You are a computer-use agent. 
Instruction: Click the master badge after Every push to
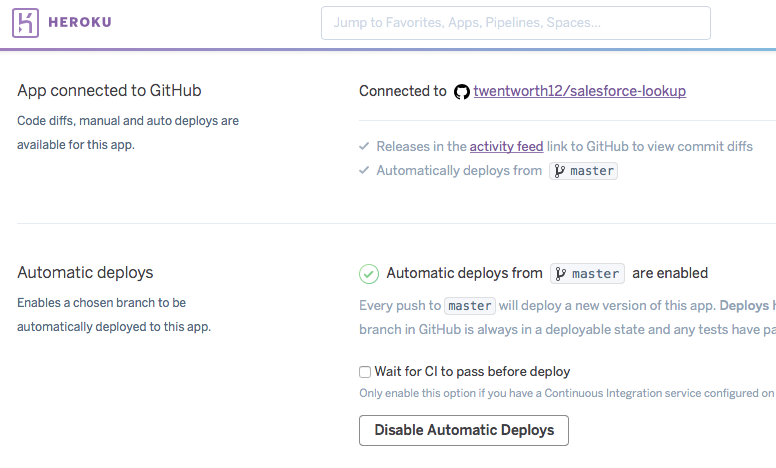pos(470,306)
